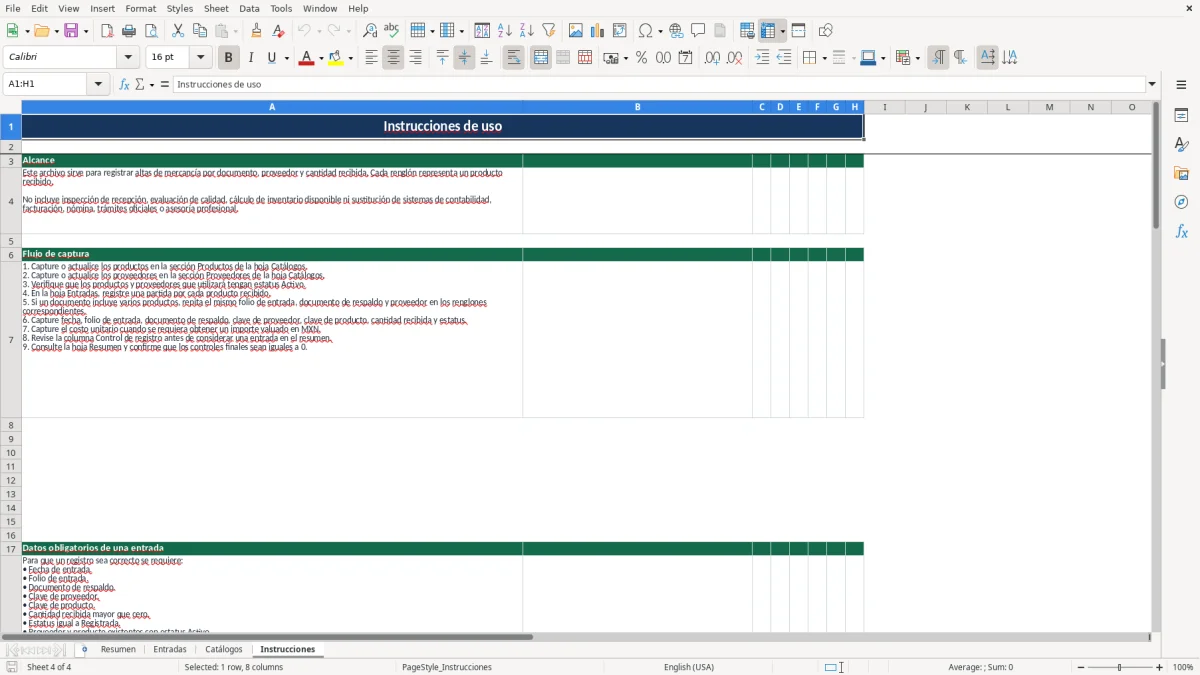Select the Clone Formatting paintbrush
The height and width of the screenshot is (675, 1200).
point(256,31)
